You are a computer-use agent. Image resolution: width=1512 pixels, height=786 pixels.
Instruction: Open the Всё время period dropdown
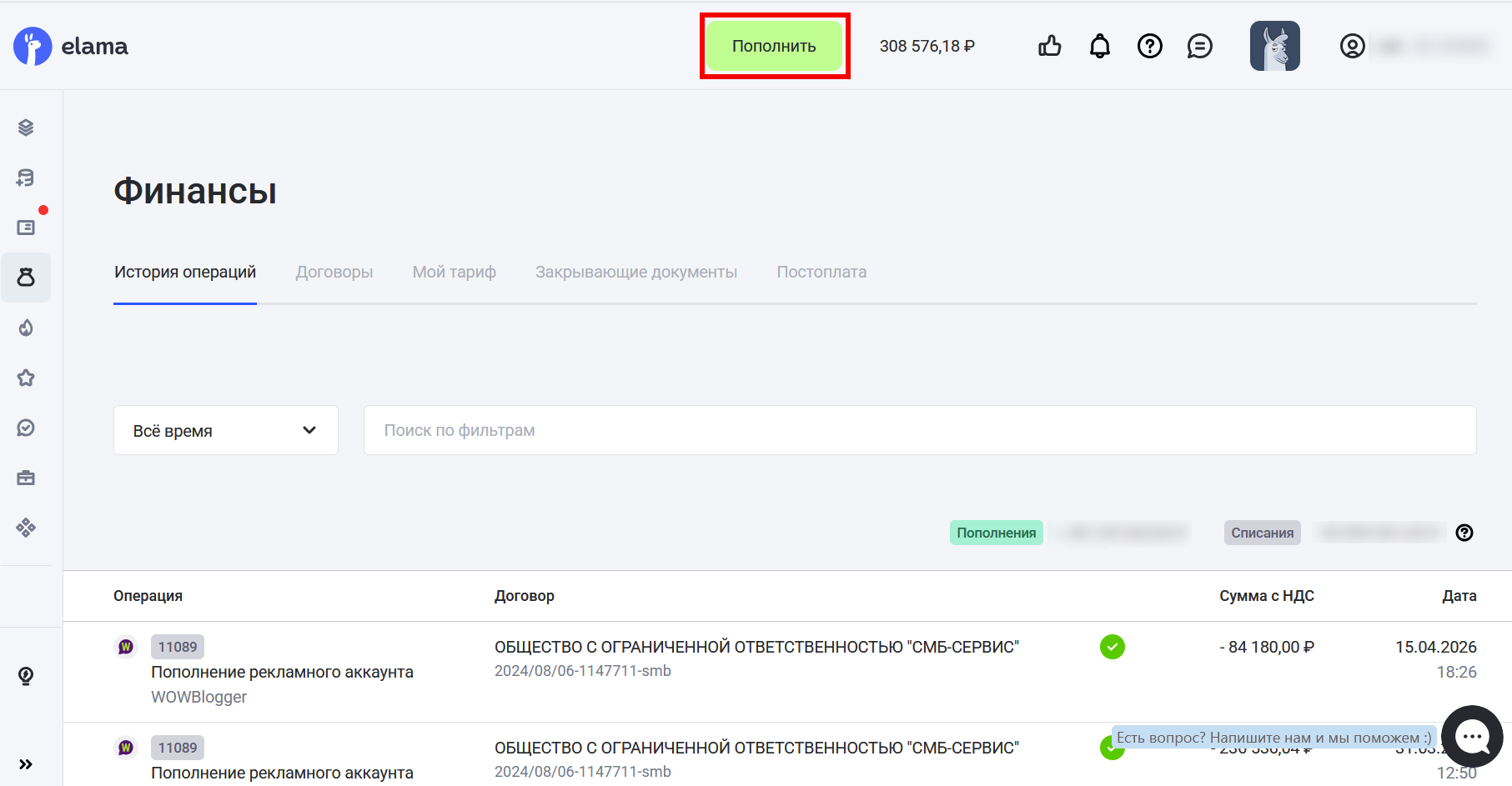tap(225, 430)
